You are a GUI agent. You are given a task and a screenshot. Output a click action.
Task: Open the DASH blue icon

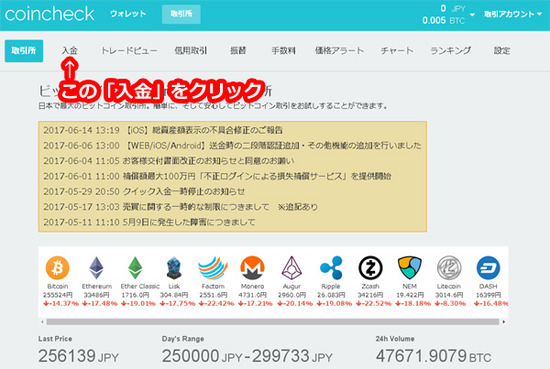click(x=488, y=268)
